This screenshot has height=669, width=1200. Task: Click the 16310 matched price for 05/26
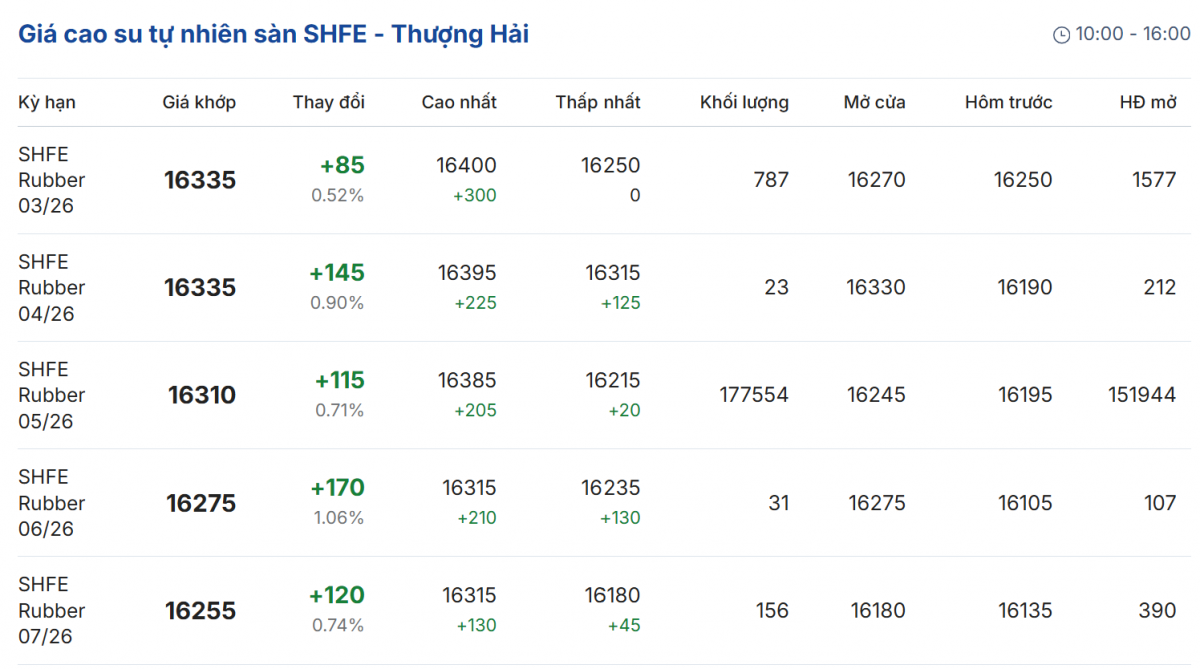coord(202,395)
